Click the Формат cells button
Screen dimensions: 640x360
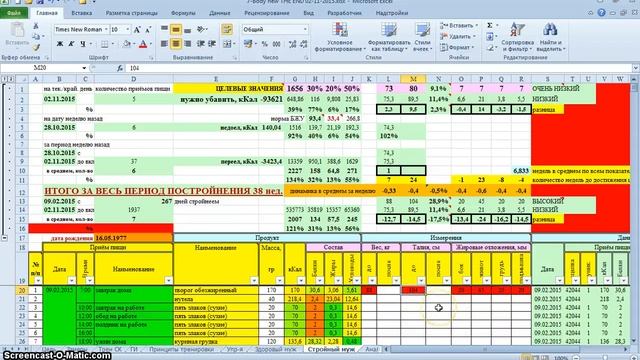pos(457,47)
